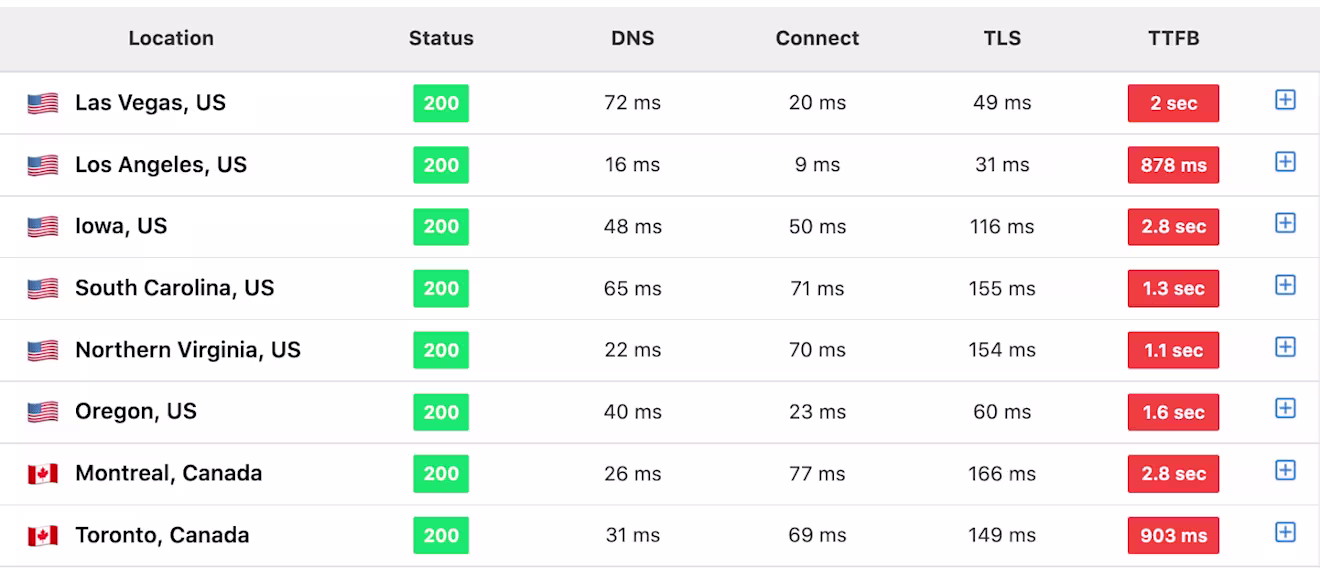Click the 2 sec TTFB badge
The height and width of the screenshot is (568, 1320).
[x=1173, y=103]
